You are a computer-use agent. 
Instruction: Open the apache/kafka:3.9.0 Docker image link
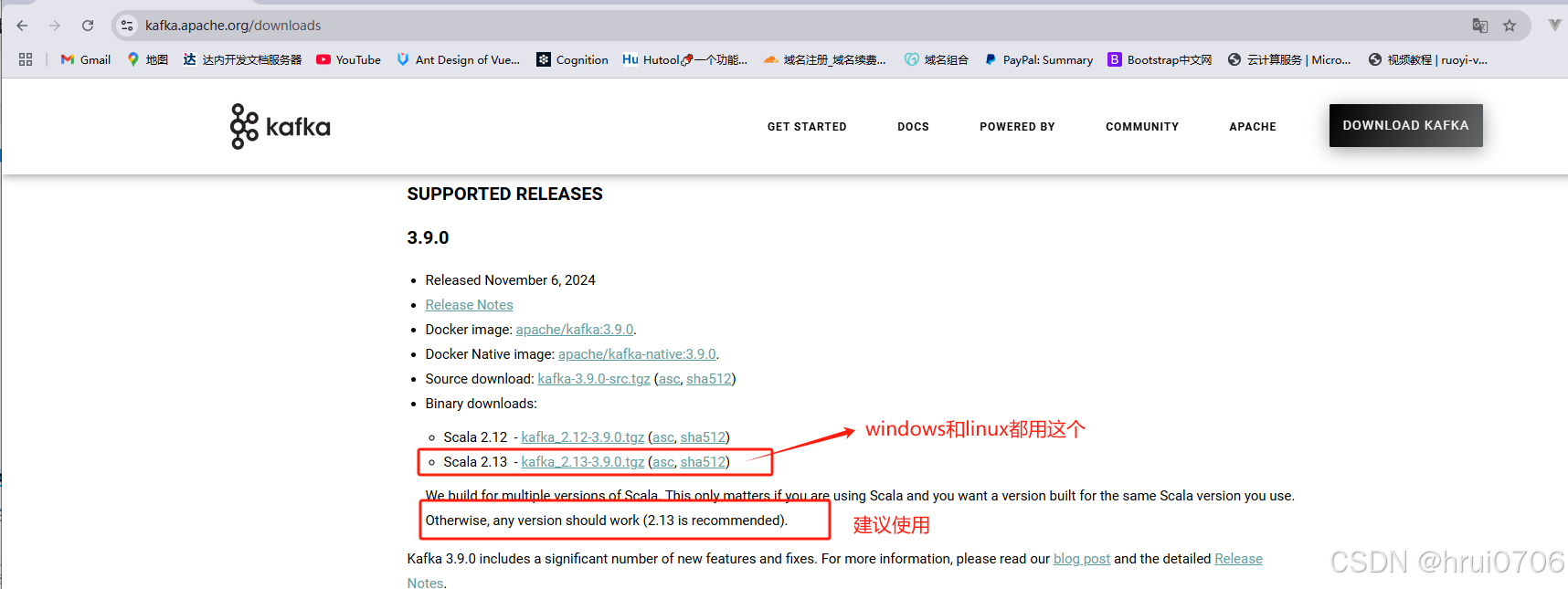coord(574,330)
